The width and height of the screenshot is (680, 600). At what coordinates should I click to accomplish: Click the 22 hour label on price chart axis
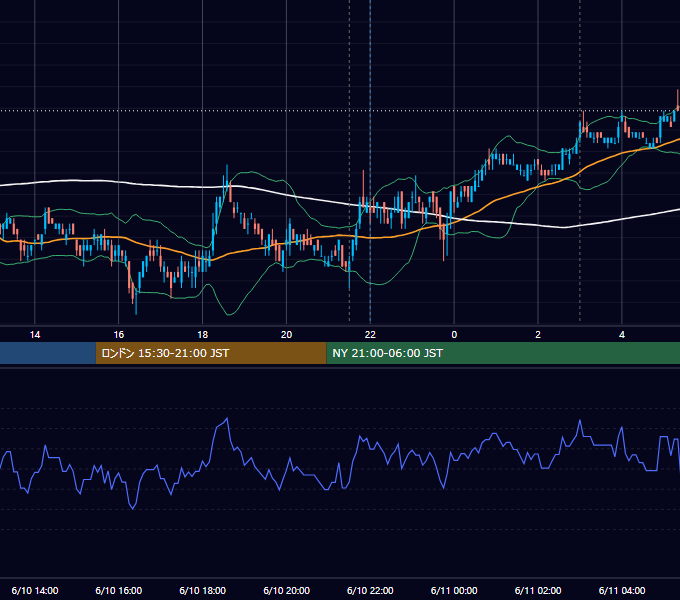pyautogui.click(x=370, y=335)
